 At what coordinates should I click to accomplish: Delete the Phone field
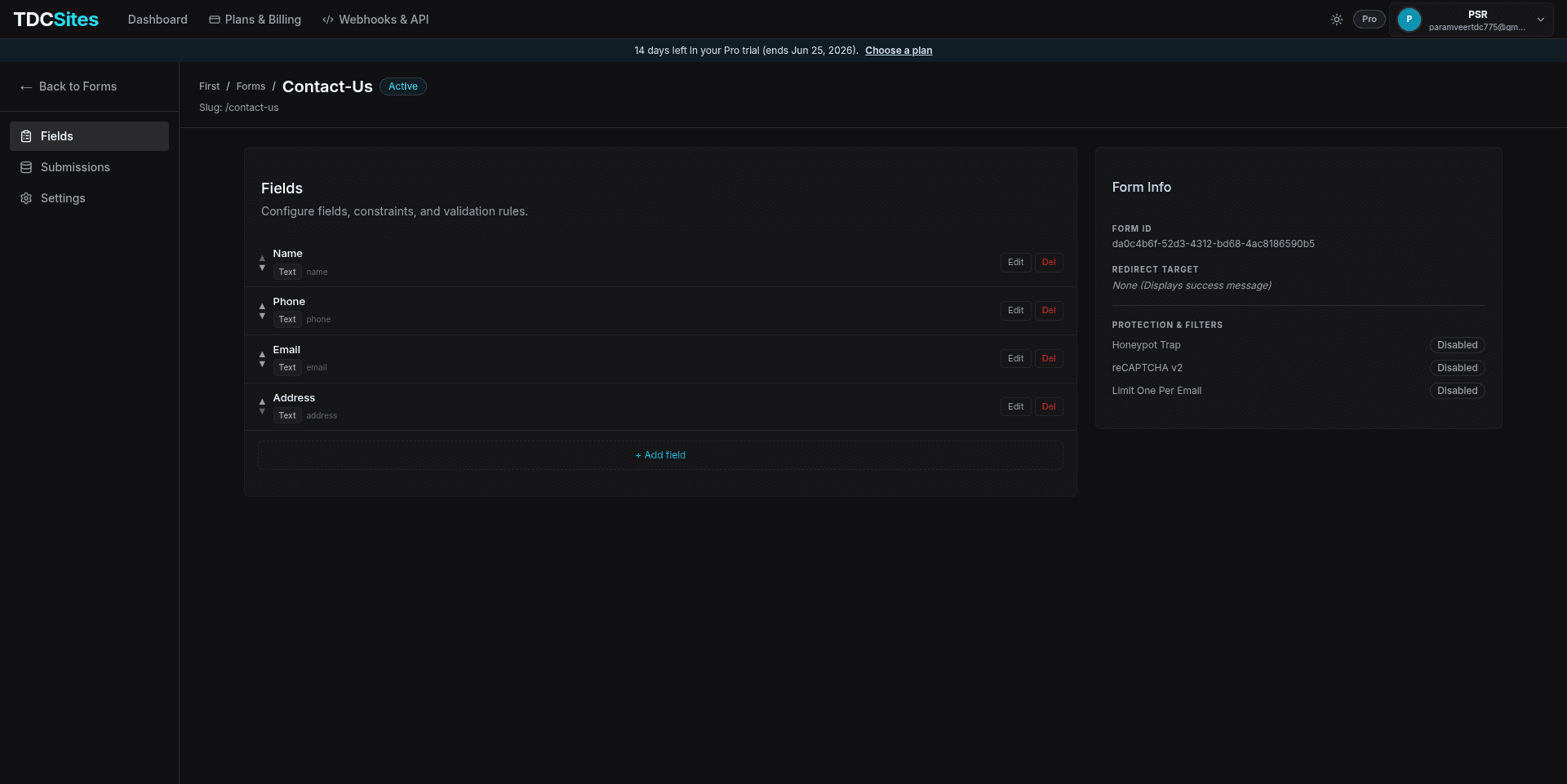pyautogui.click(x=1049, y=311)
